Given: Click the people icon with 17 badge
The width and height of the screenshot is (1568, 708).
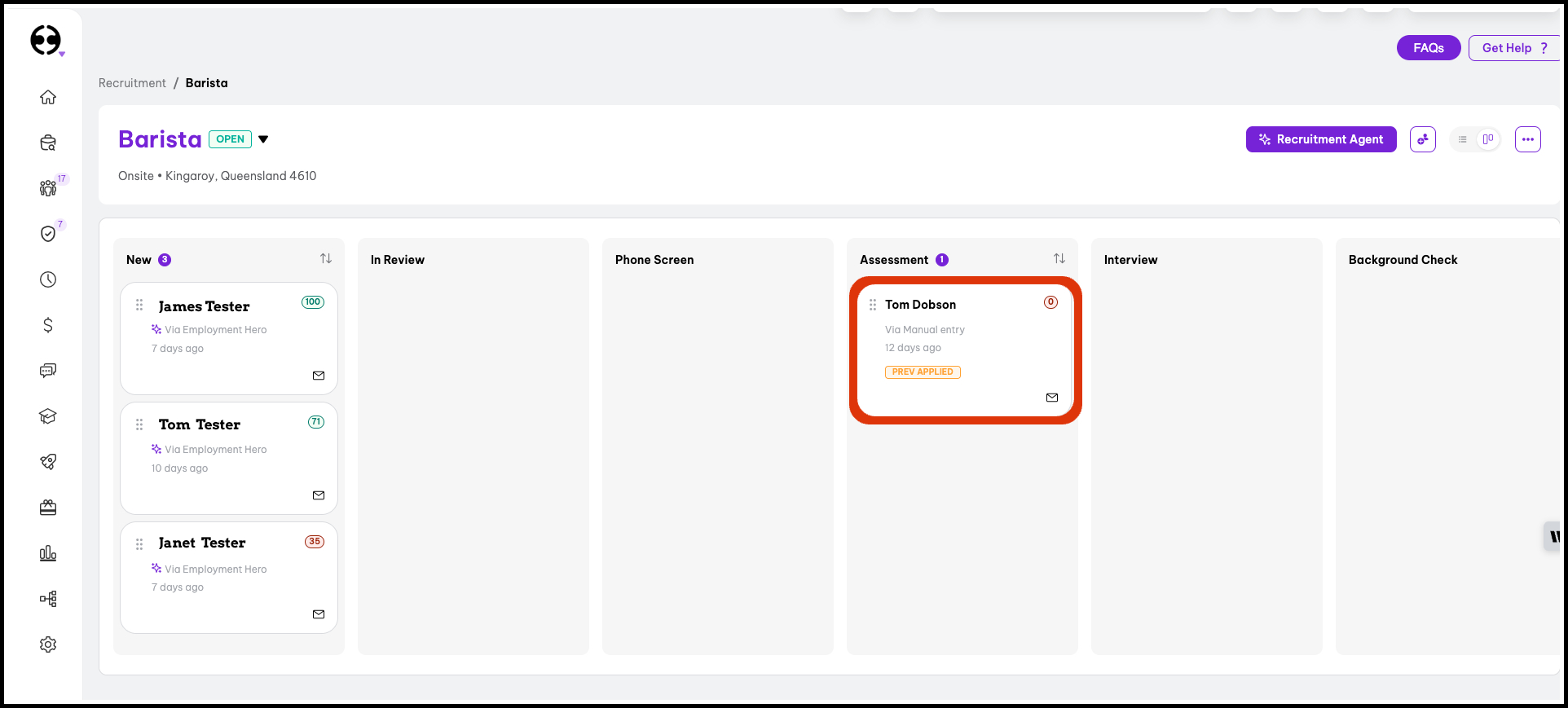Looking at the screenshot, I should tap(48, 188).
